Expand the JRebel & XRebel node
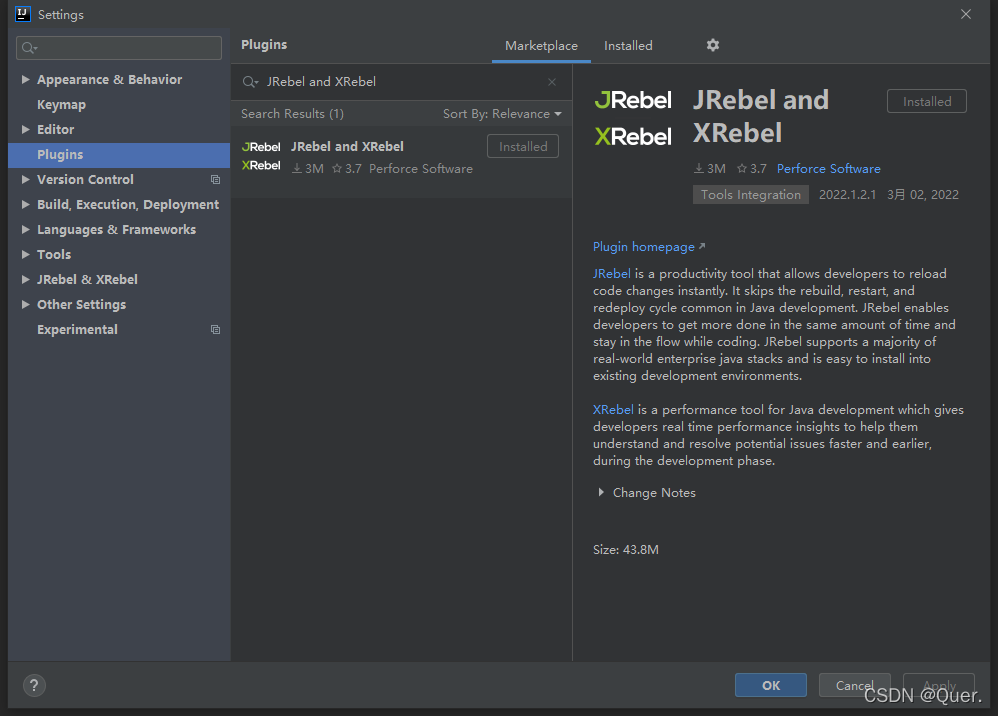 [x=25, y=279]
